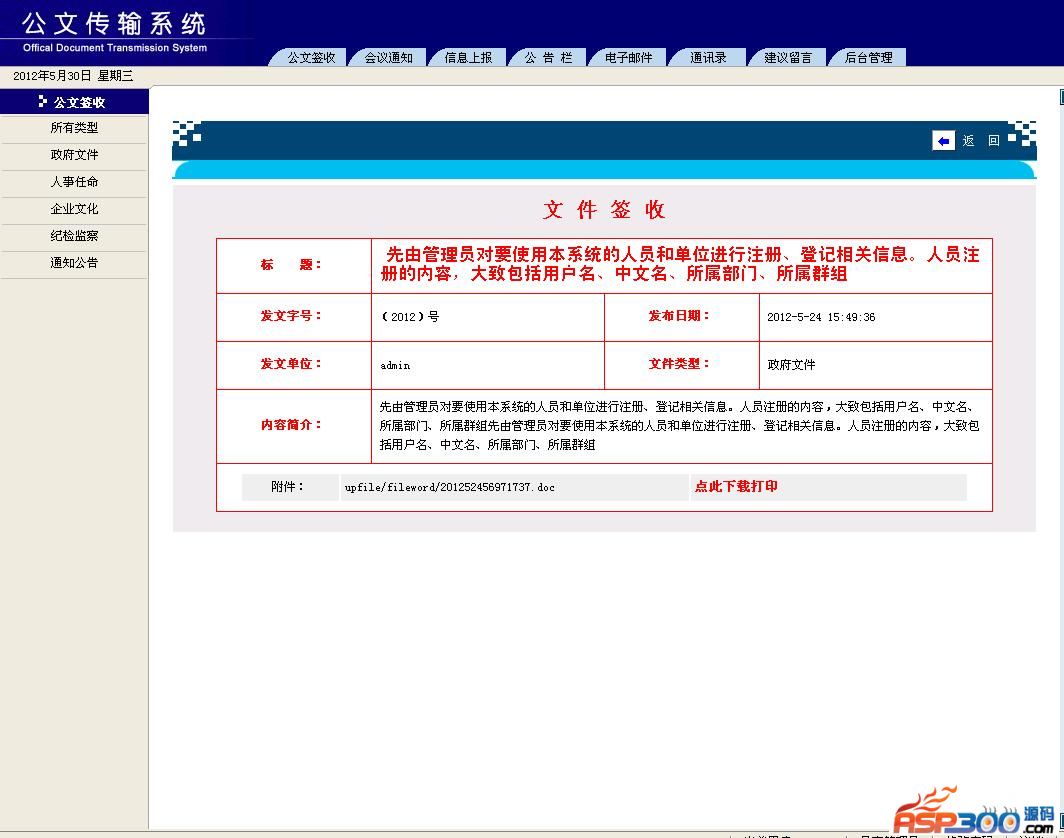The height and width of the screenshot is (838, 1064).
Task: Open the 会议通知 tab
Action: coord(388,58)
